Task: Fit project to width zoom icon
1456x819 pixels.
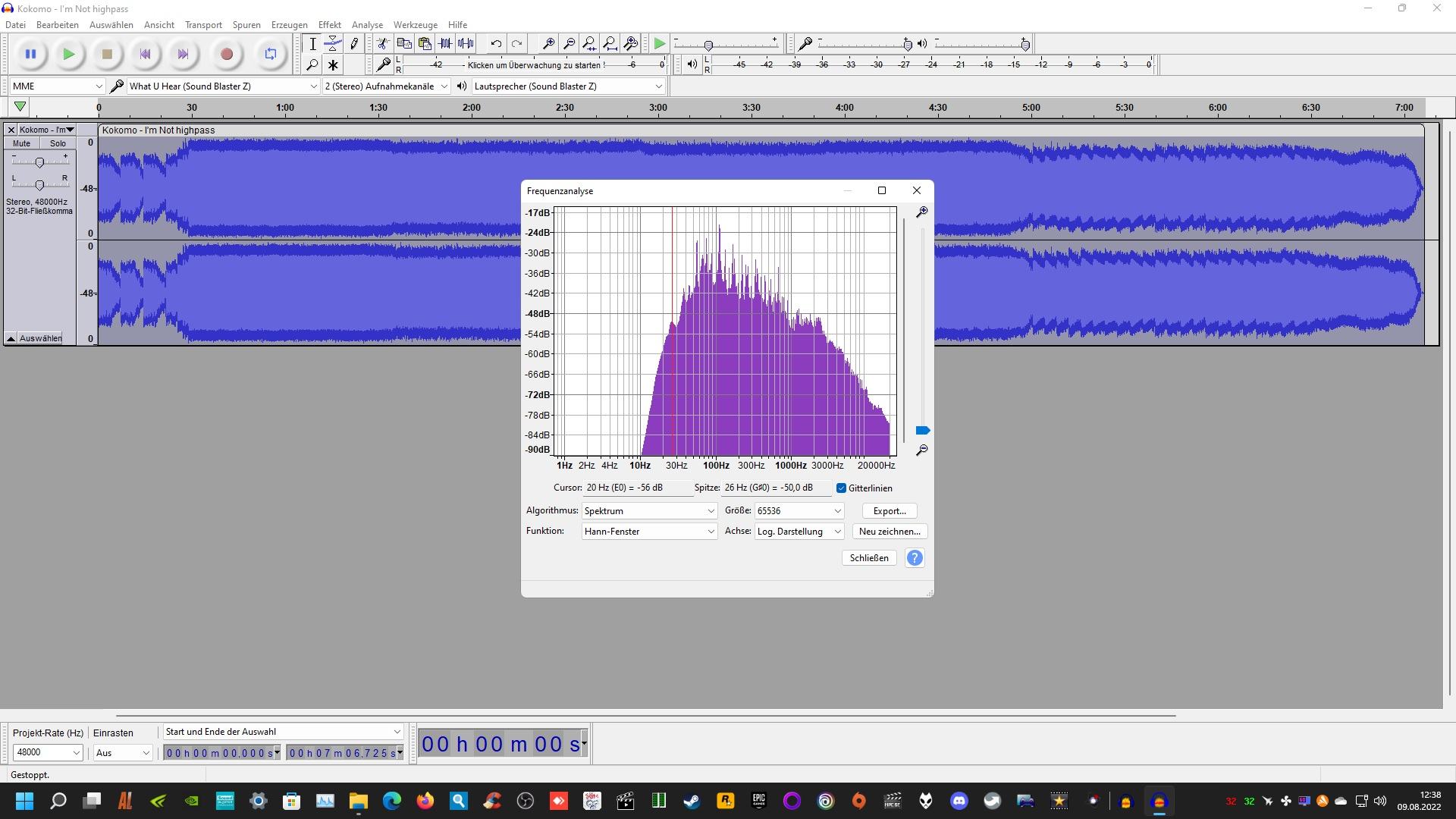Action: click(x=610, y=44)
